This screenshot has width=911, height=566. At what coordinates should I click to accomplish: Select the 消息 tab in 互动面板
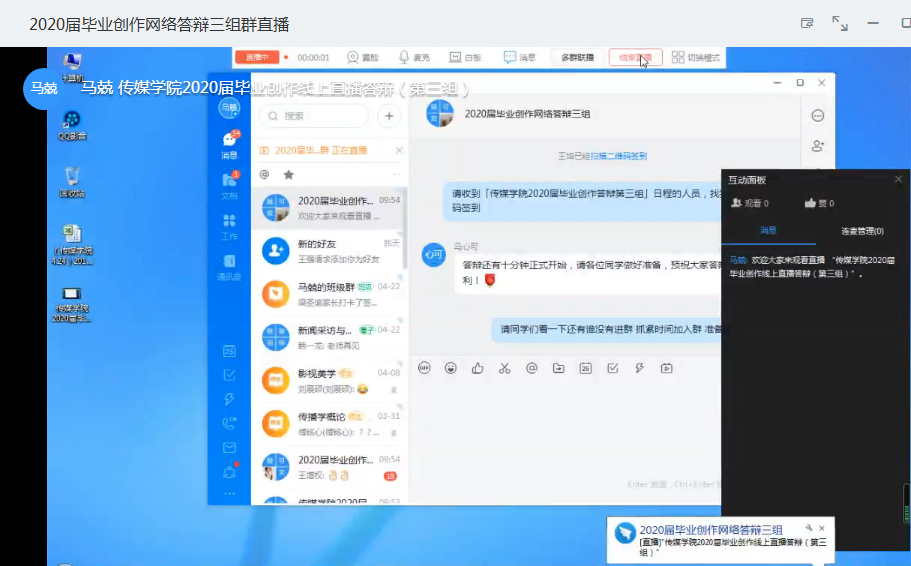point(768,231)
